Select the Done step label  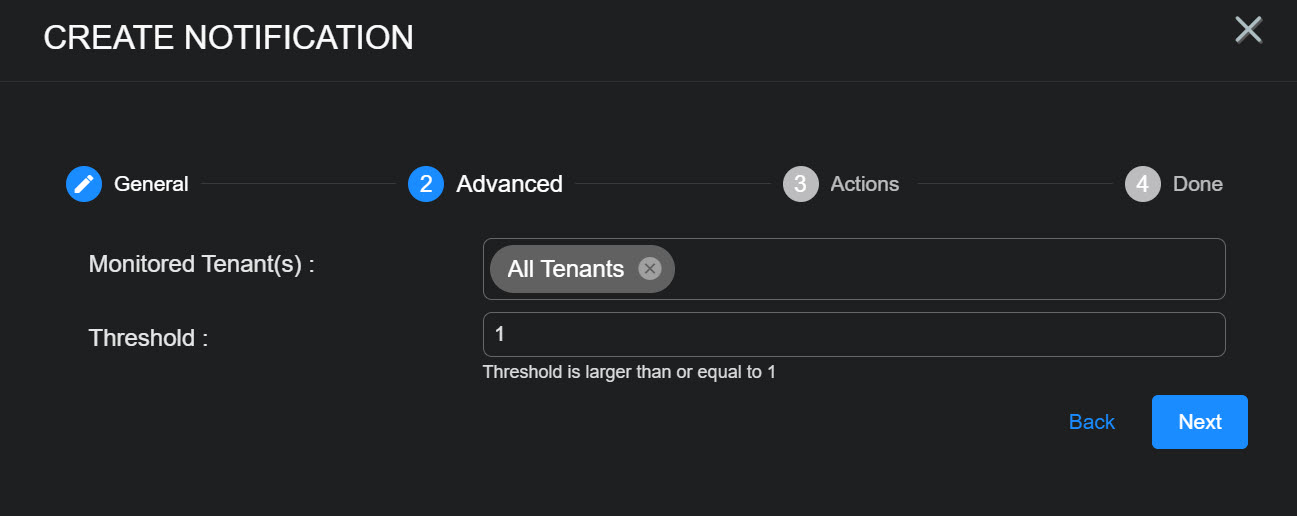click(x=1197, y=184)
